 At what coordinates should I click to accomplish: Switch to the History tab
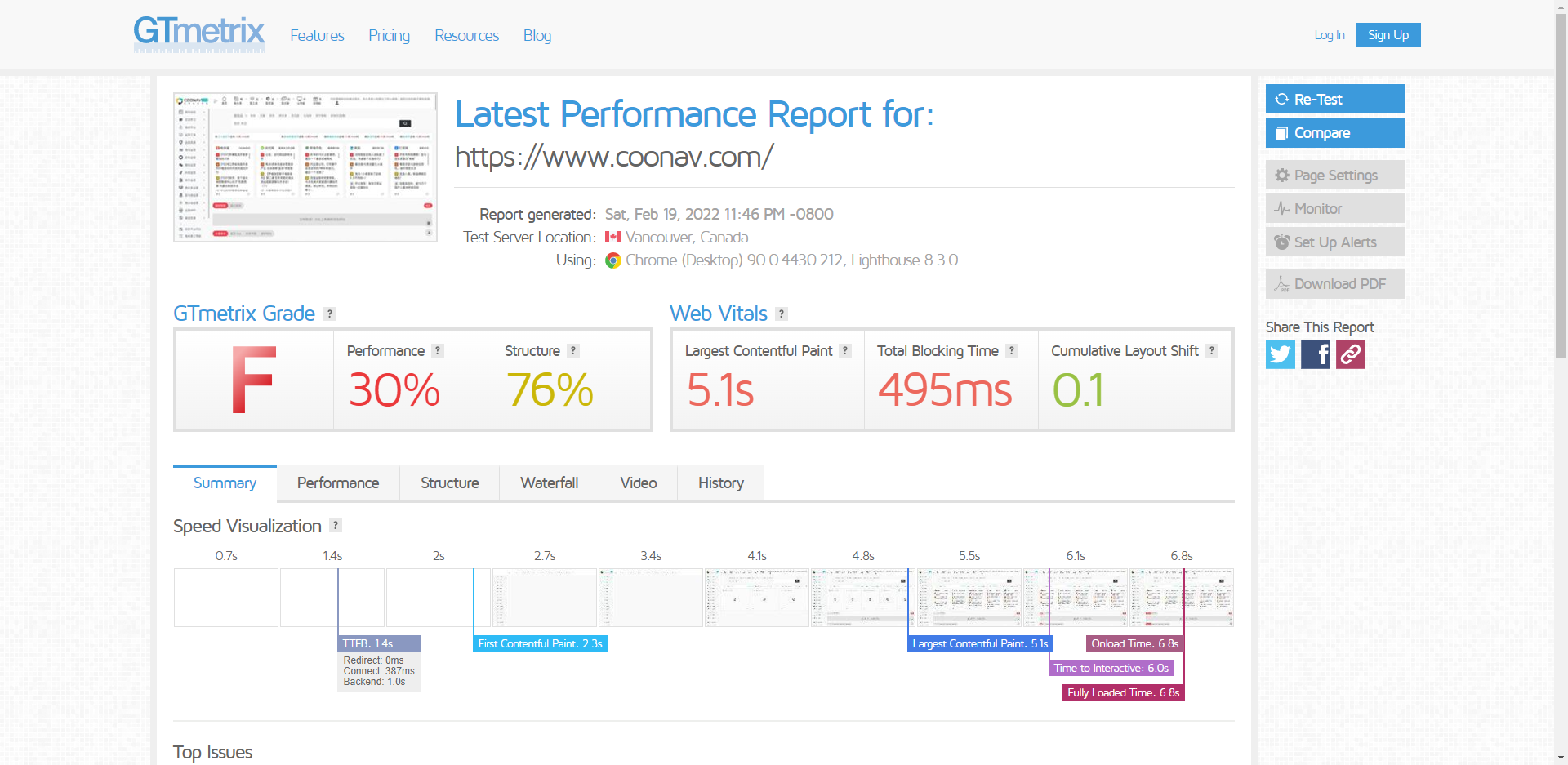721,483
